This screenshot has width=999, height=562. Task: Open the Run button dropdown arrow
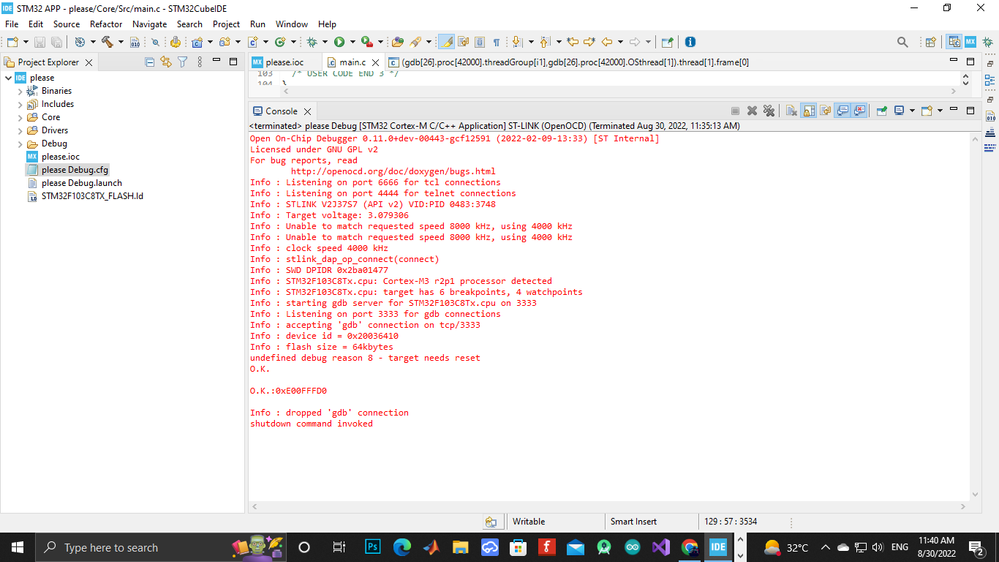coord(352,42)
